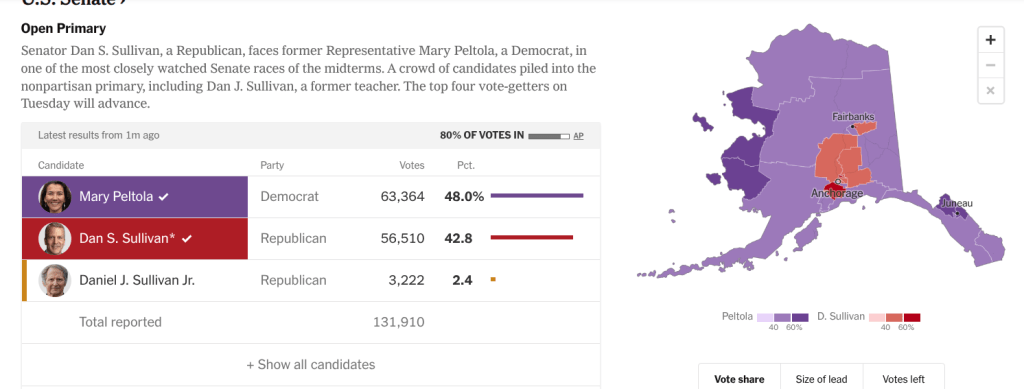
Task: Open the AP source link
Action: tap(578, 136)
